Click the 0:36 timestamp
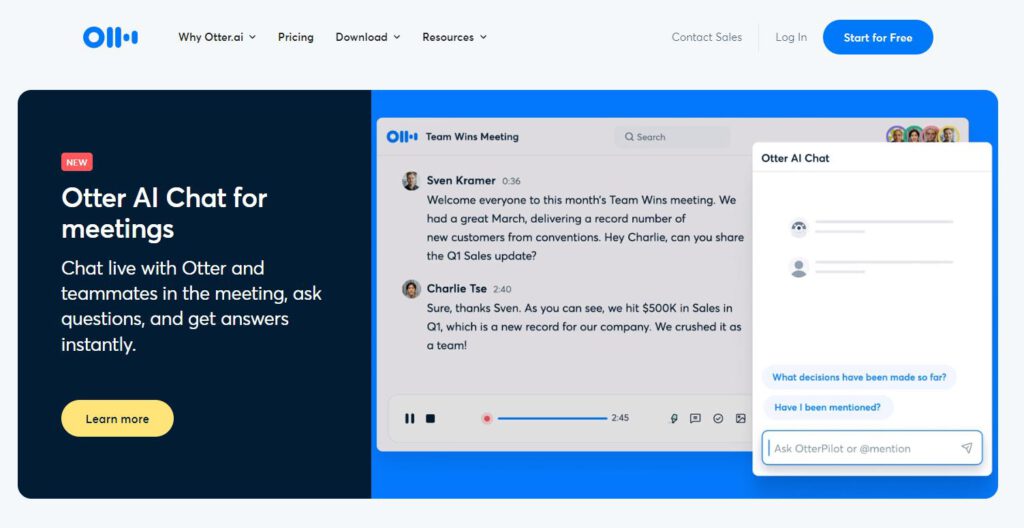The height and width of the screenshot is (528, 1024). 511,181
